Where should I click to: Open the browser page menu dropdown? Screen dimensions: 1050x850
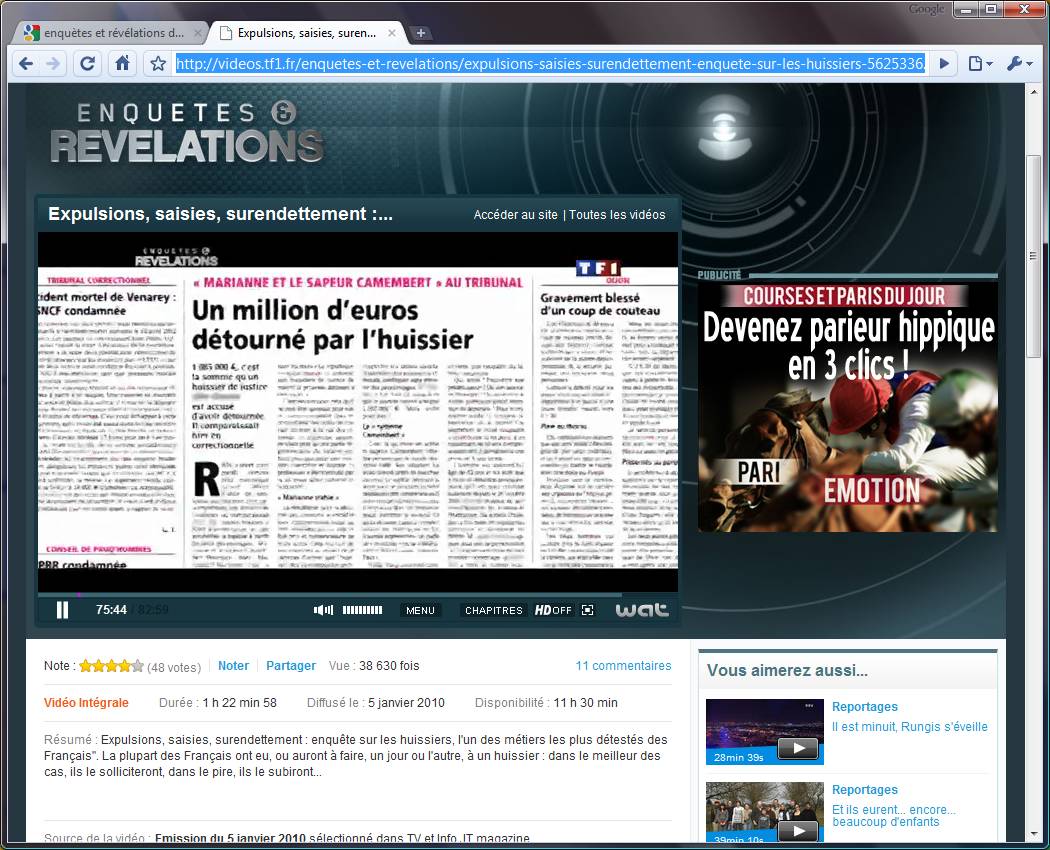(980, 64)
